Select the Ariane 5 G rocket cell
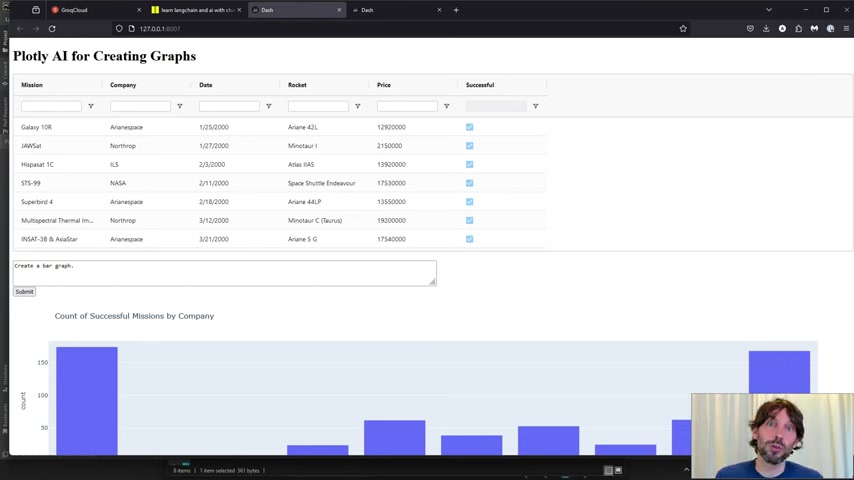Image resolution: width=854 pixels, height=480 pixels. (302, 239)
